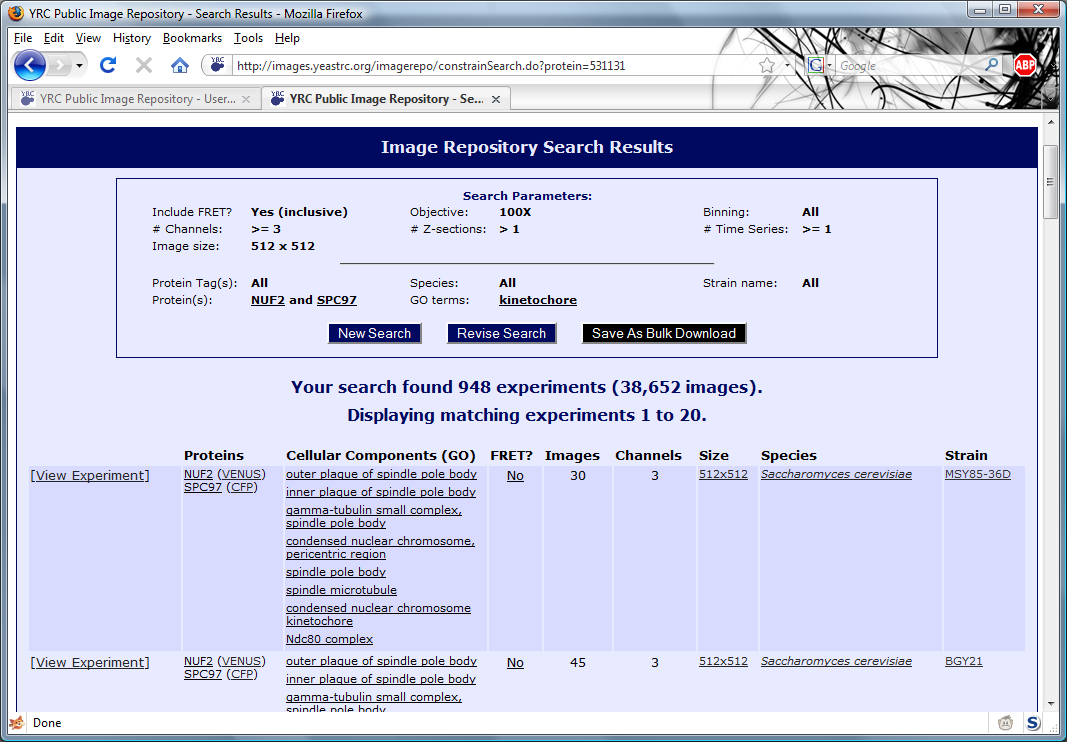
Task: Follow the MSY85-36D strain link
Action: coord(977,475)
